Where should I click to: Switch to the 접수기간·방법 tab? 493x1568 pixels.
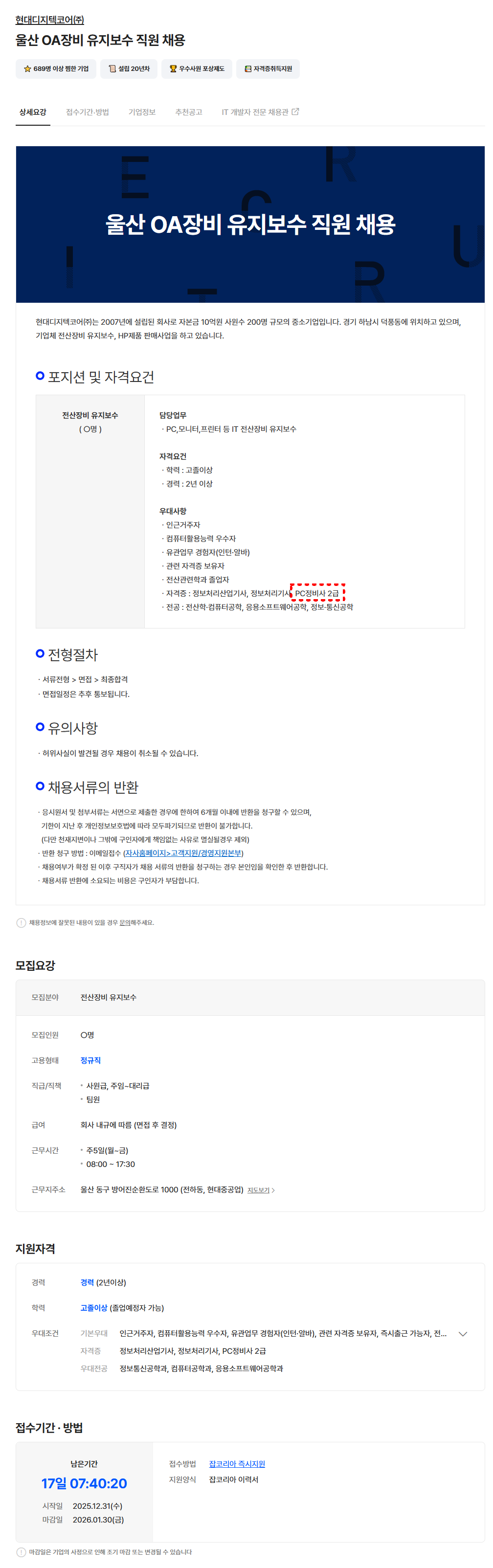point(88,112)
